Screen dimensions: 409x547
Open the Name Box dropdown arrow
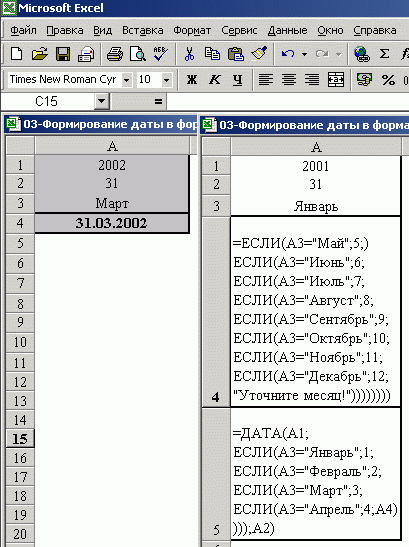[102, 102]
